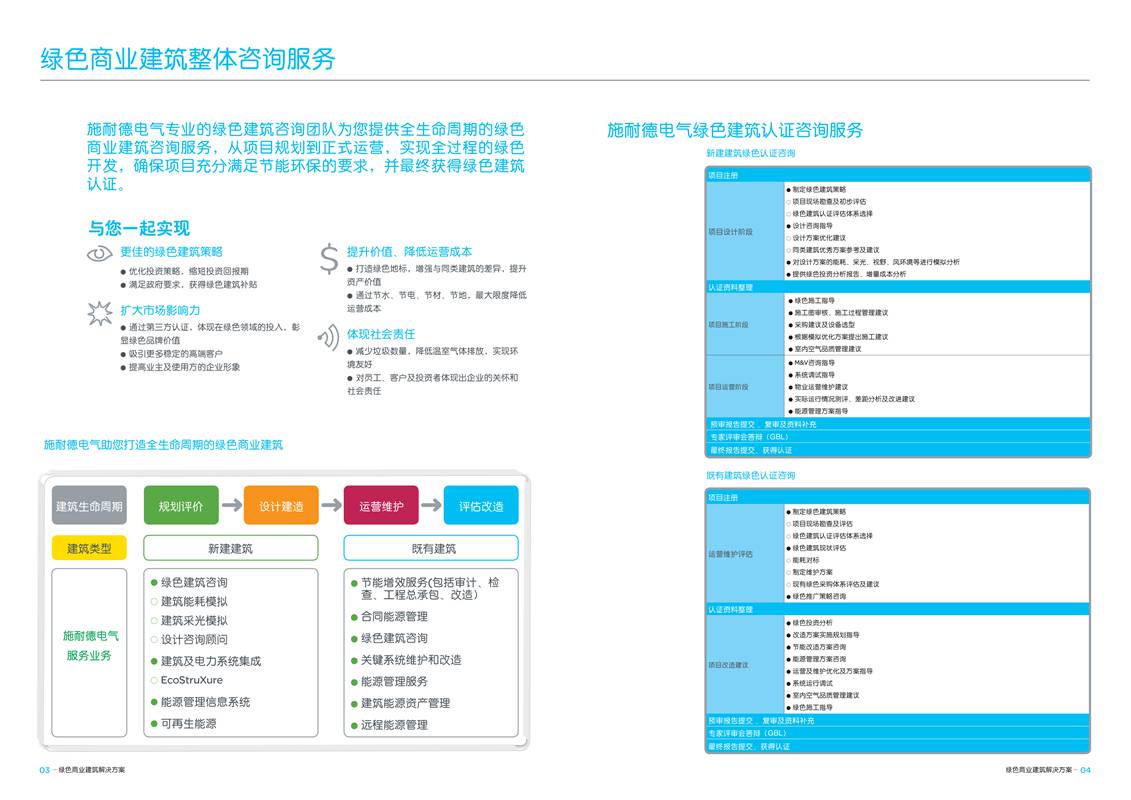Viewport: 1131px width, 800px height.
Task: Click the 建筑能源资产管理 list item
Action: click(x=400, y=703)
